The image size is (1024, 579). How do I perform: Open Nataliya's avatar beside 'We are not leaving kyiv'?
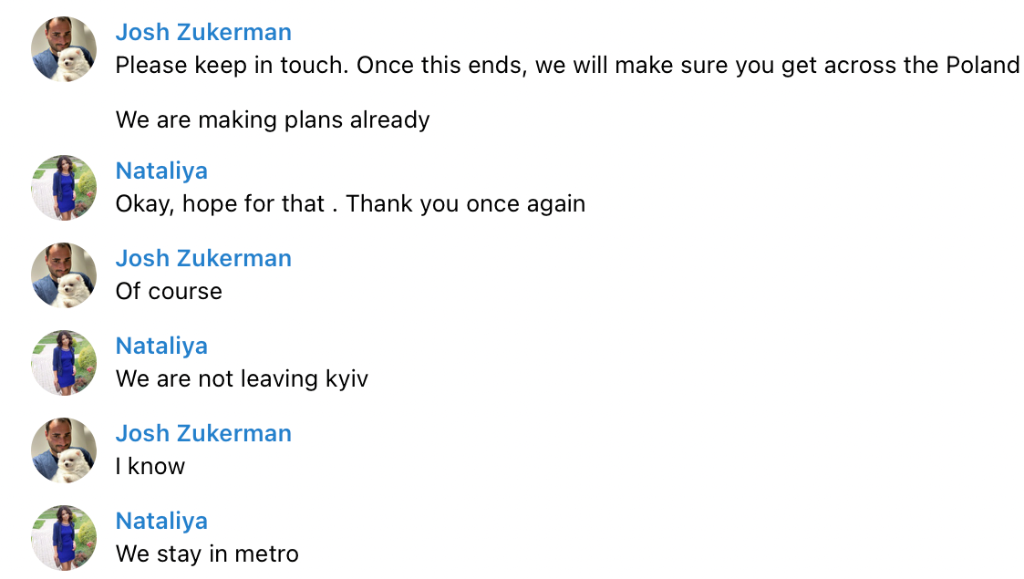click(64, 362)
